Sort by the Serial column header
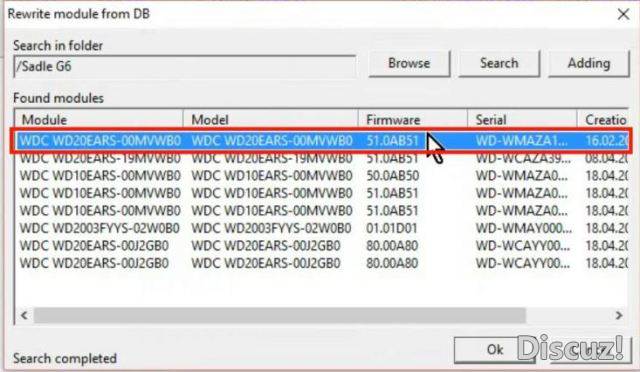Image resolution: width=640 pixels, height=372 pixels. [x=522, y=120]
